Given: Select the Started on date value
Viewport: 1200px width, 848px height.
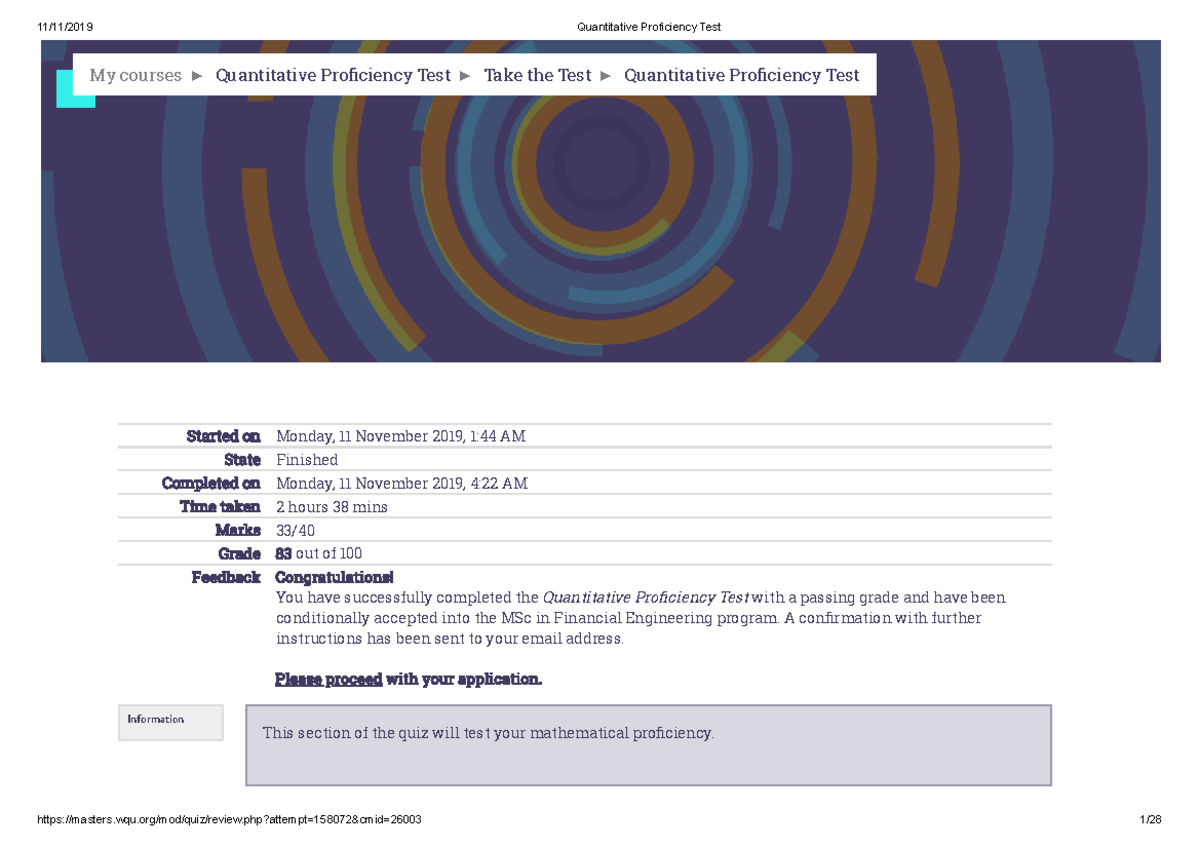Looking at the screenshot, I should (400, 436).
